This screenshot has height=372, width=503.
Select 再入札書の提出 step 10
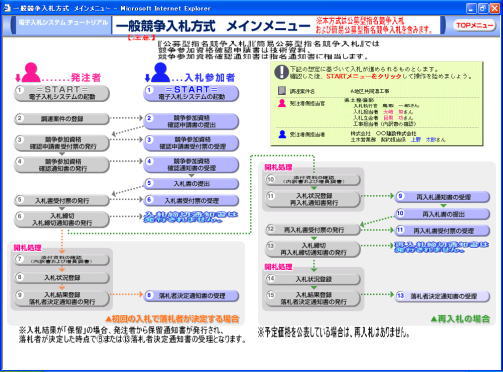pyautogui.click(x=442, y=214)
